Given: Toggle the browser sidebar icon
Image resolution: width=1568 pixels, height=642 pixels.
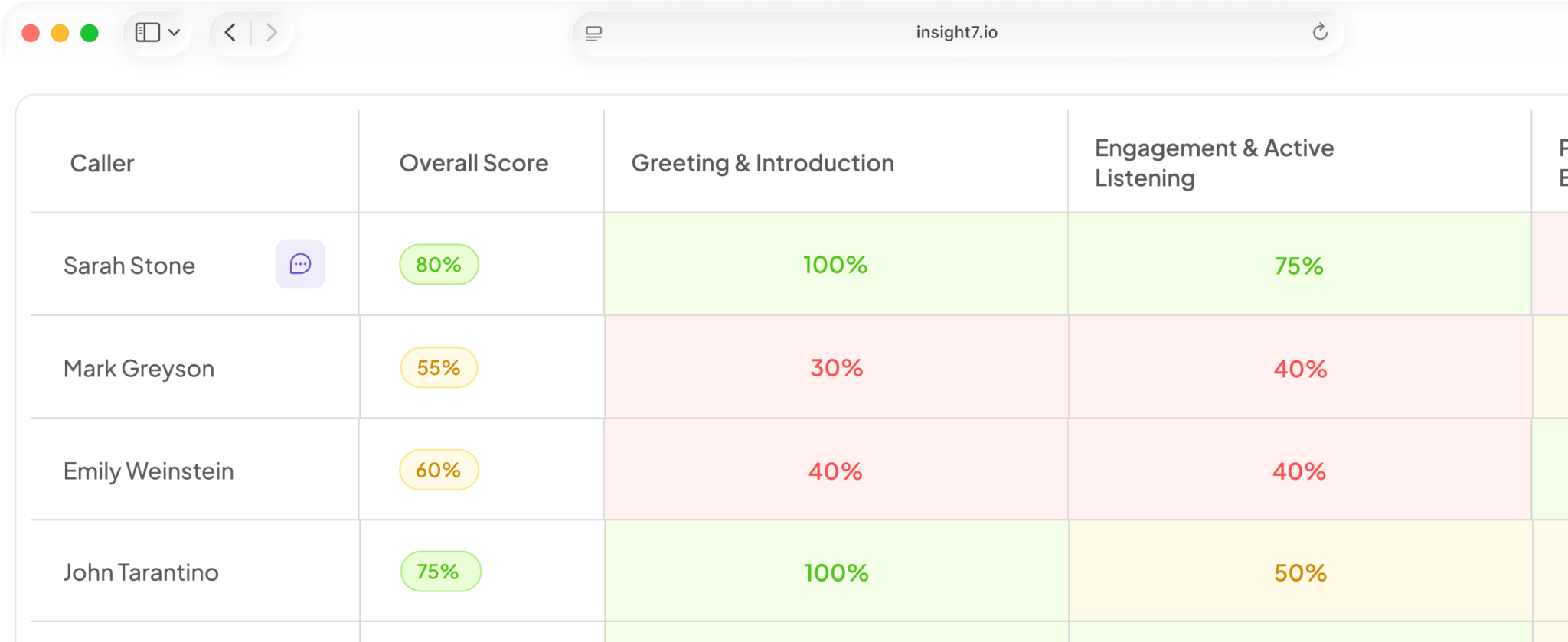Looking at the screenshot, I should point(147,32).
